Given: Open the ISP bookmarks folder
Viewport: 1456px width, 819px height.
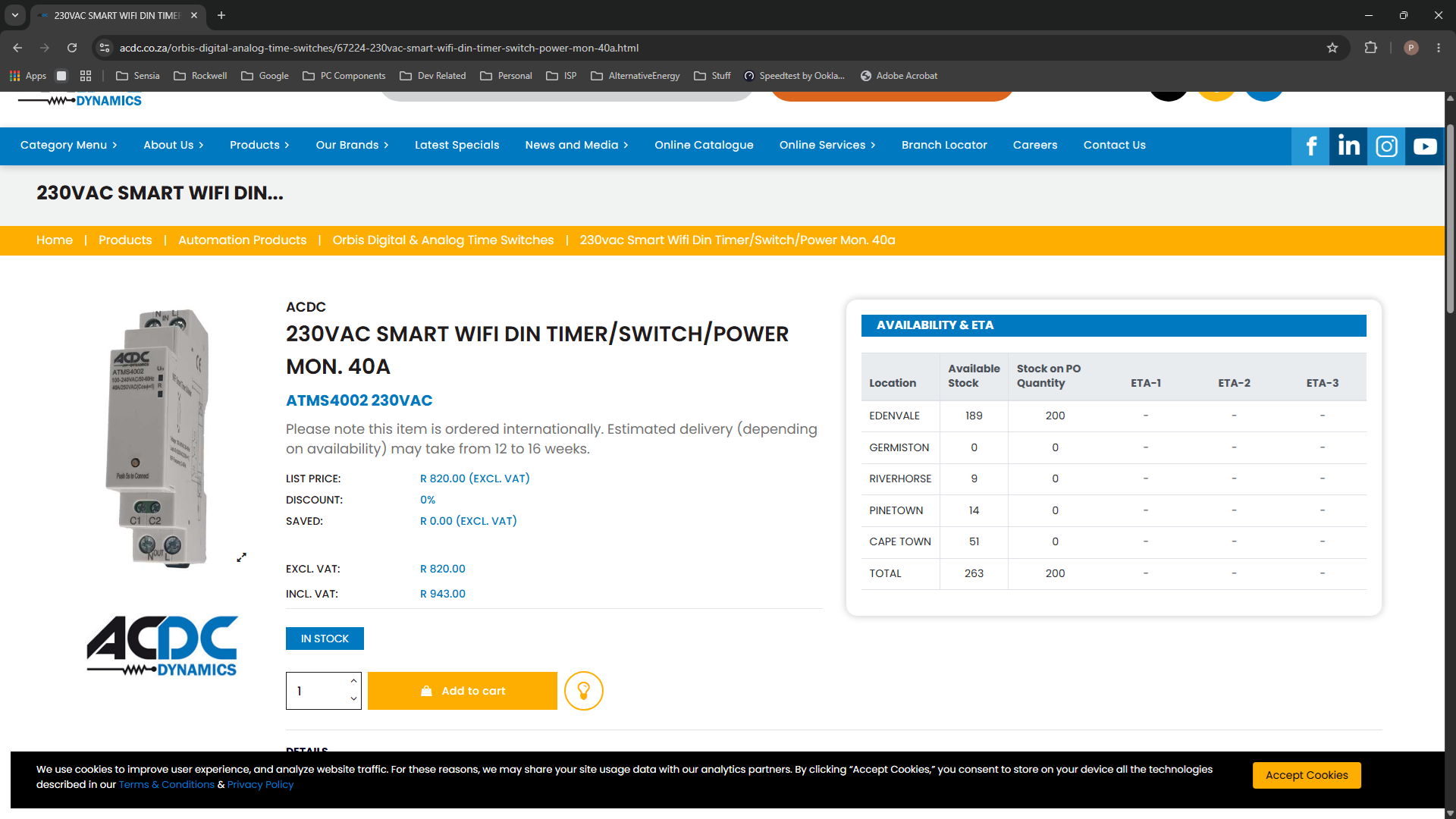Looking at the screenshot, I should pyautogui.click(x=562, y=76).
